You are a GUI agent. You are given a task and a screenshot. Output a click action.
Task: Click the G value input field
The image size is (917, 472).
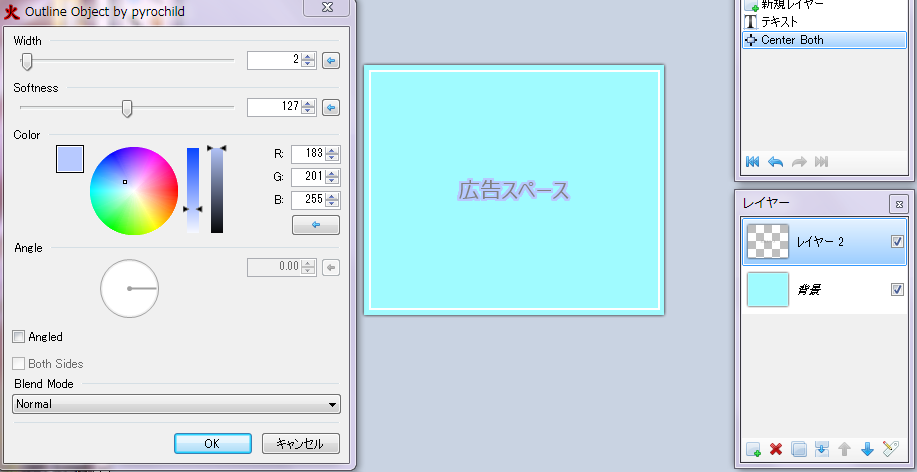(x=308, y=177)
